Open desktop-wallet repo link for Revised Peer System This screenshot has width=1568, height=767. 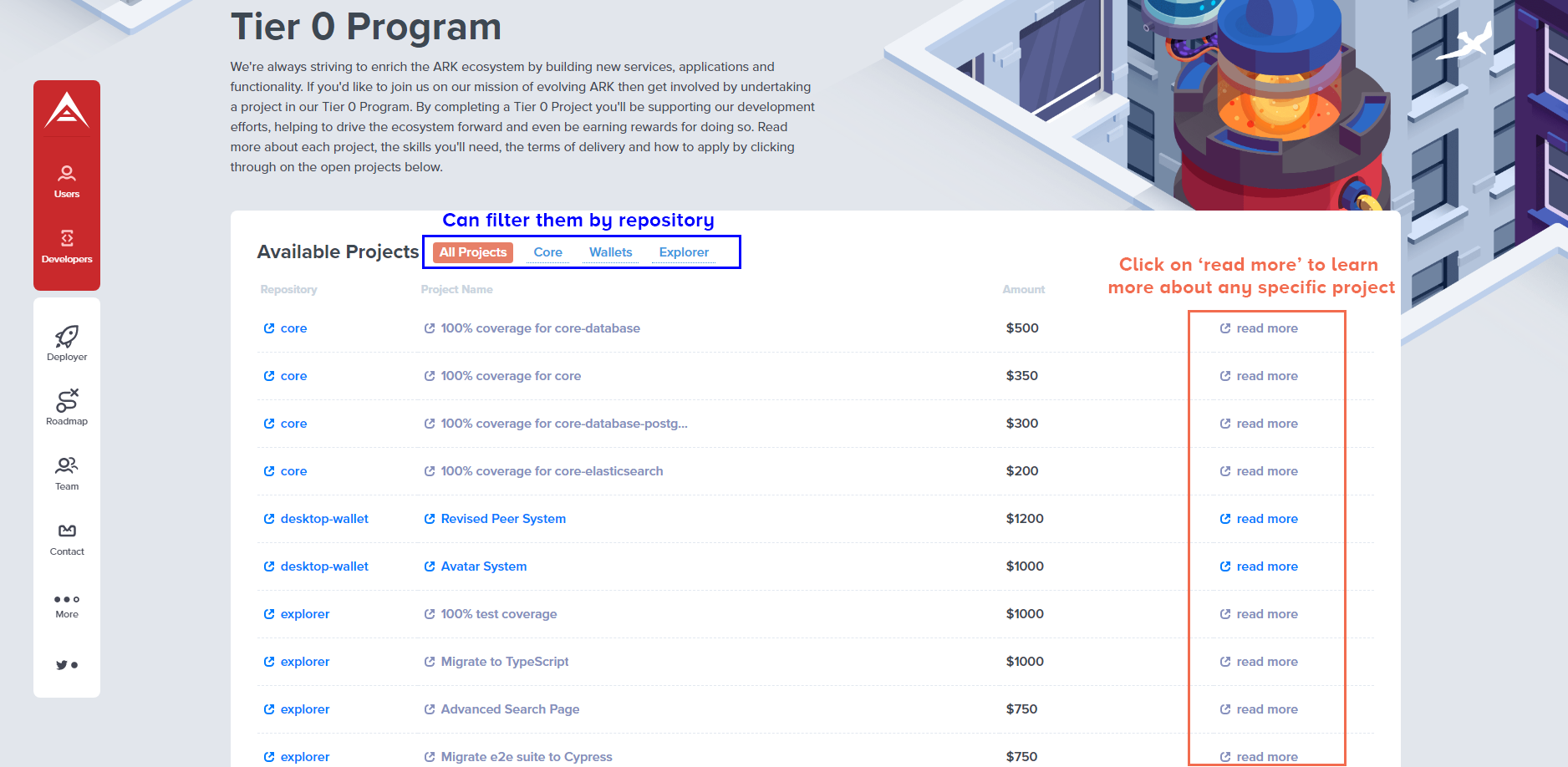tap(316, 519)
